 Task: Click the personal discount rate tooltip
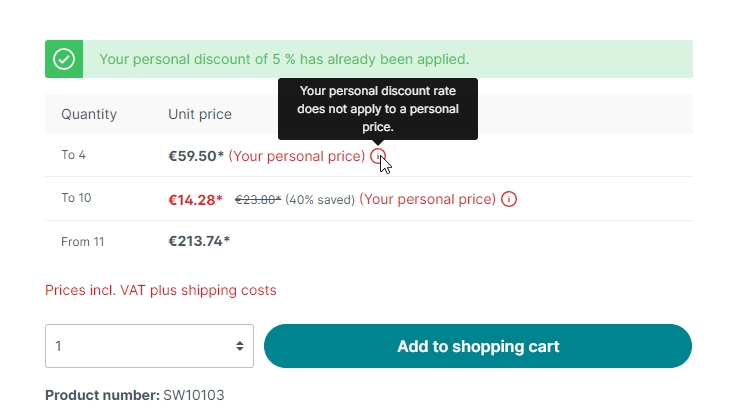click(377, 108)
